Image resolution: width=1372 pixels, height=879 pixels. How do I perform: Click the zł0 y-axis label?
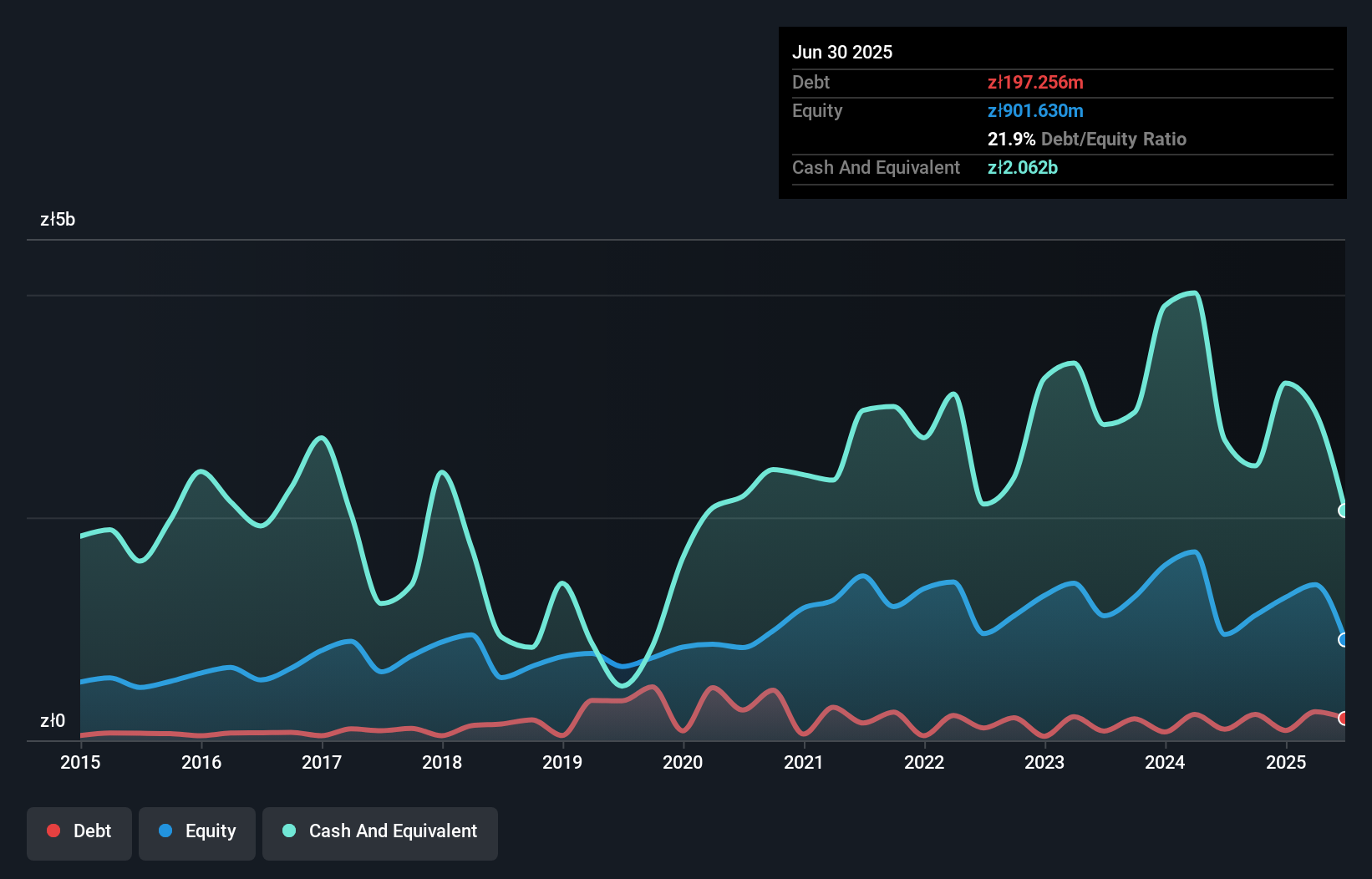pyautogui.click(x=53, y=720)
